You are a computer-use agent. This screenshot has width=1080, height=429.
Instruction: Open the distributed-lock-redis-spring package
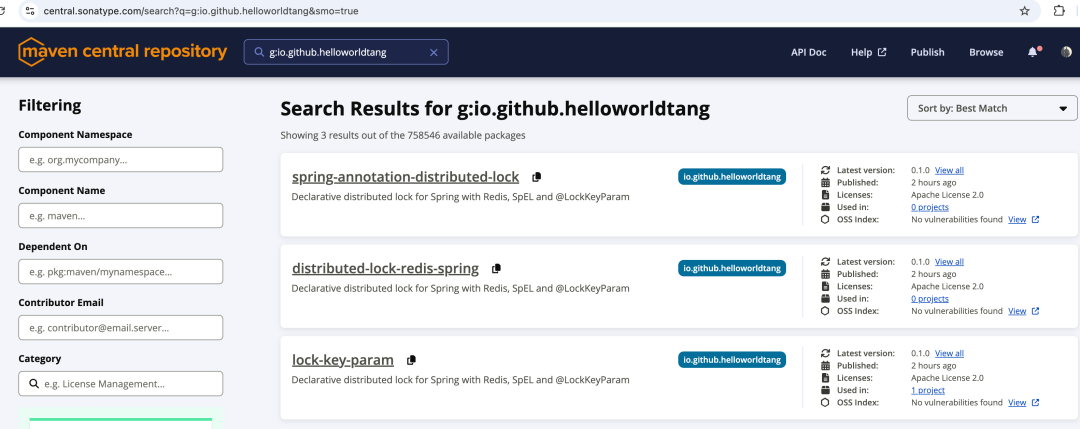[385, 269]
